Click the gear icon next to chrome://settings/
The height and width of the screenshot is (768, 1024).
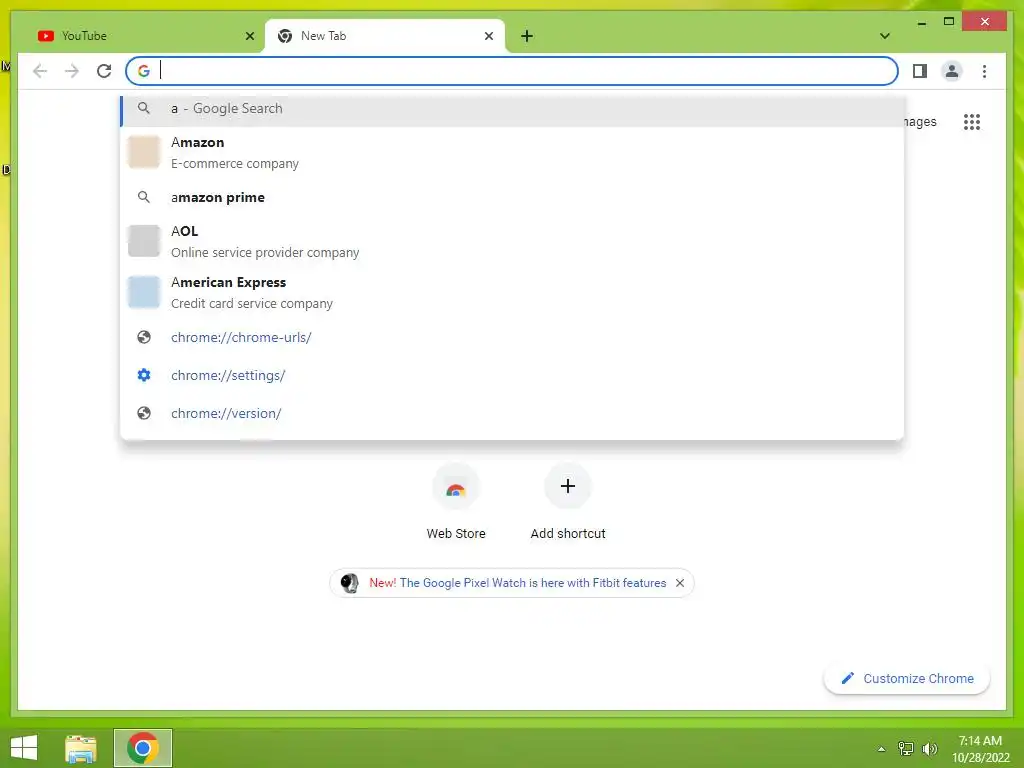coord(144,375)
